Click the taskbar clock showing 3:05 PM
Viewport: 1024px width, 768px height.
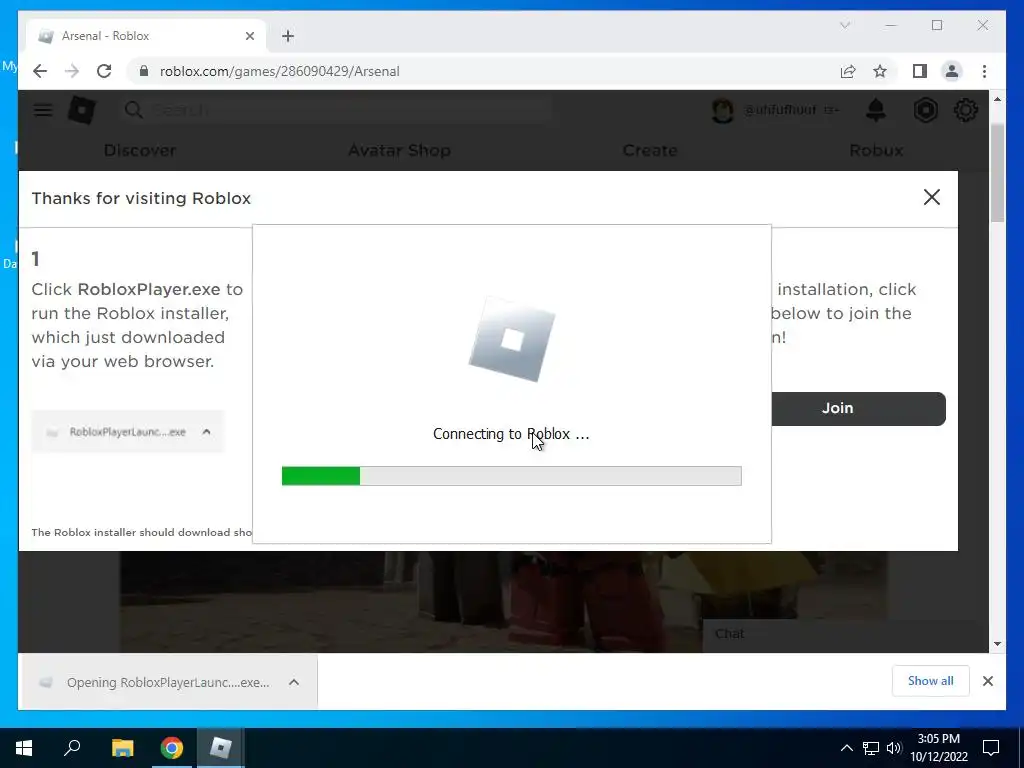[x=938, y=748]
